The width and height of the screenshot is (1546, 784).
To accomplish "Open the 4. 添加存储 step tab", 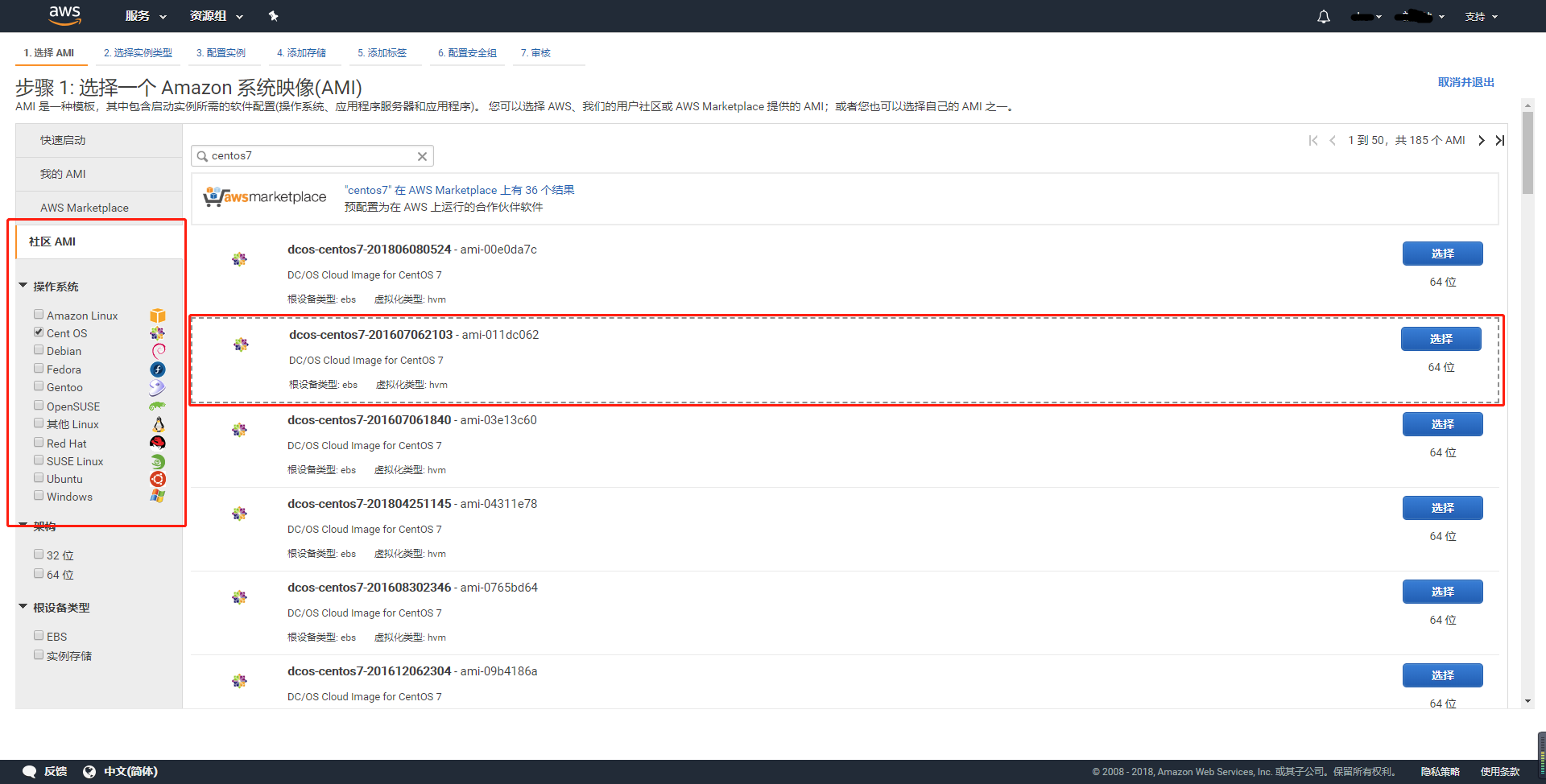I will pyautogui.click(x=301, y=53).
